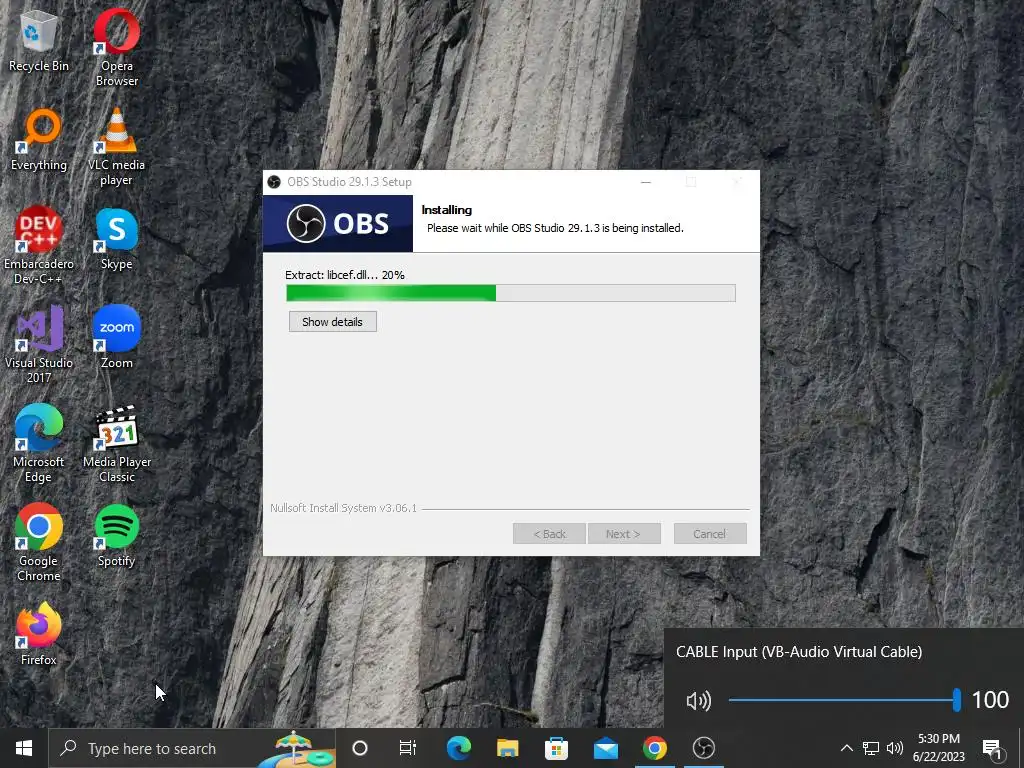Click the 'Please wait while OBS Studio' message
This screenshot has width=1024, height=768.
pyautogui.click(x=555, y=228)
